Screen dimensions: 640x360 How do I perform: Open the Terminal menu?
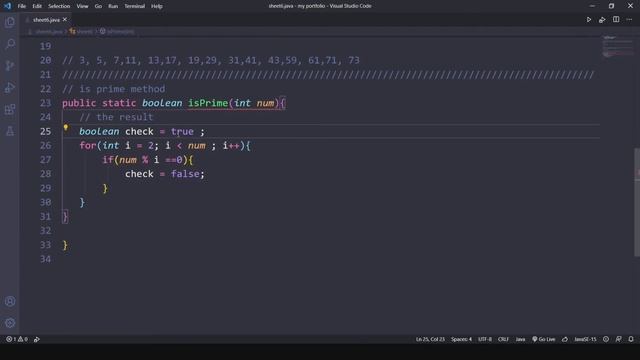pyautogui.click(x=135, y=6)
